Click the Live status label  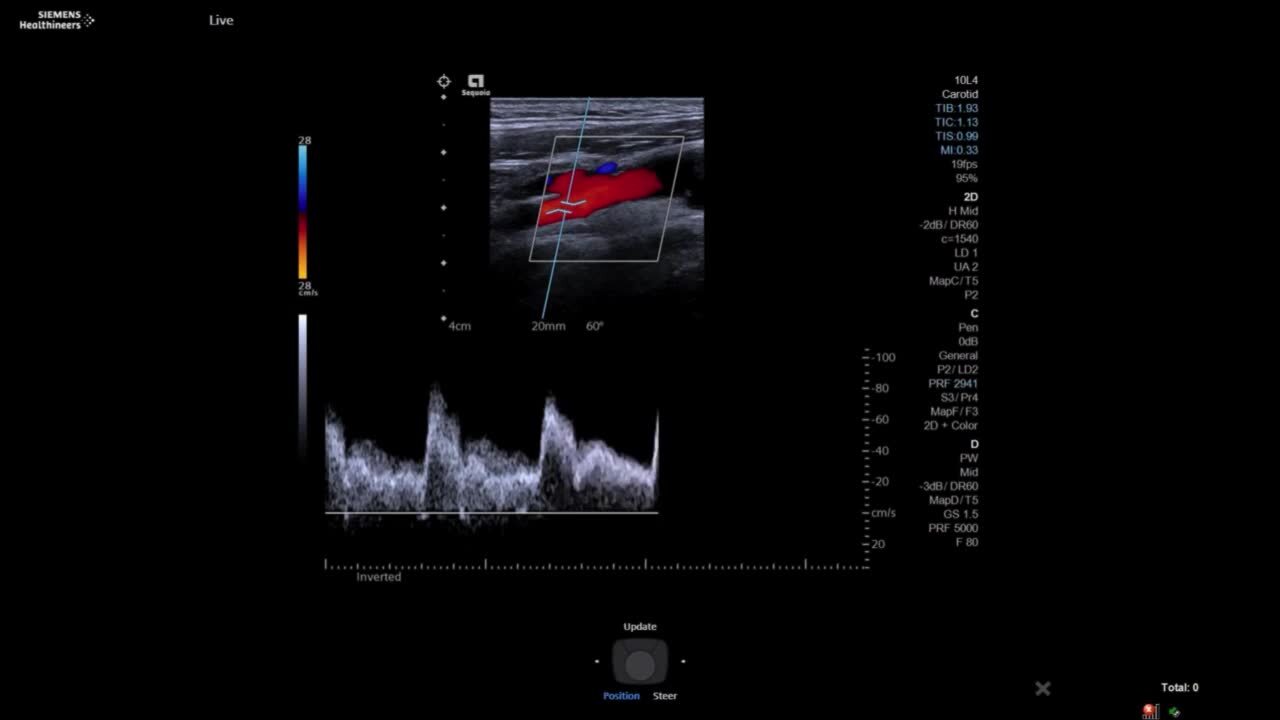pyautogui.click(x=221, y=20)
